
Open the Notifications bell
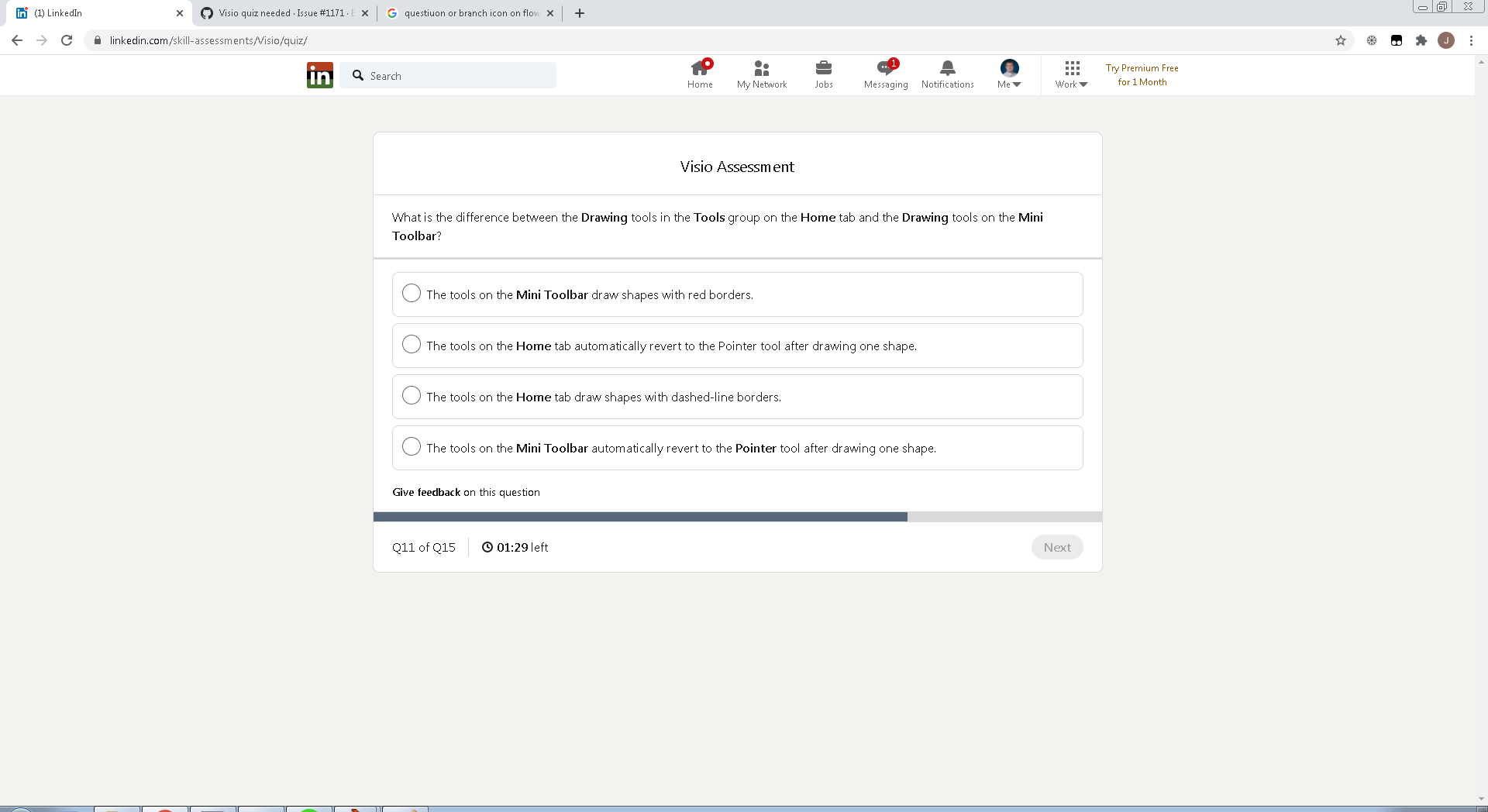click(x=946, y=74)
